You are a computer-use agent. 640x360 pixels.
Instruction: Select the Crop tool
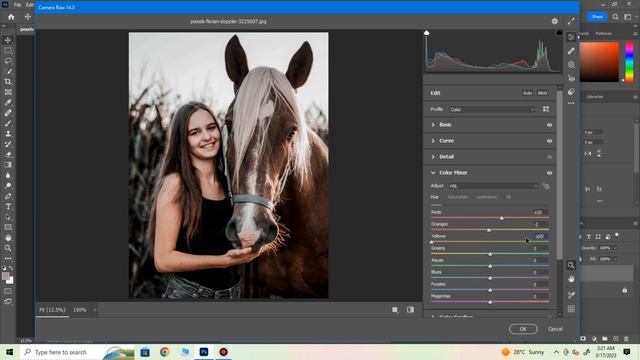8,82
